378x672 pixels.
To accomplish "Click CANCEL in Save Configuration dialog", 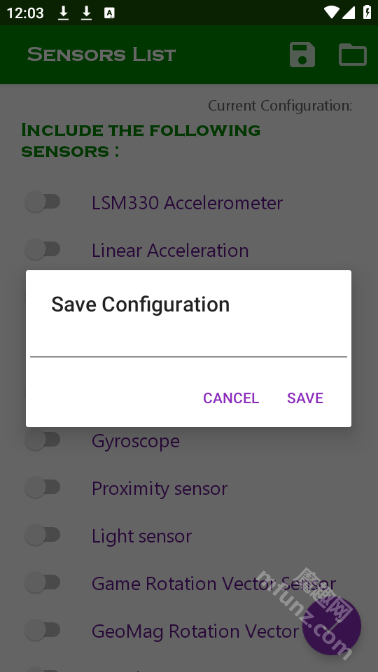I will click(231, 398).
